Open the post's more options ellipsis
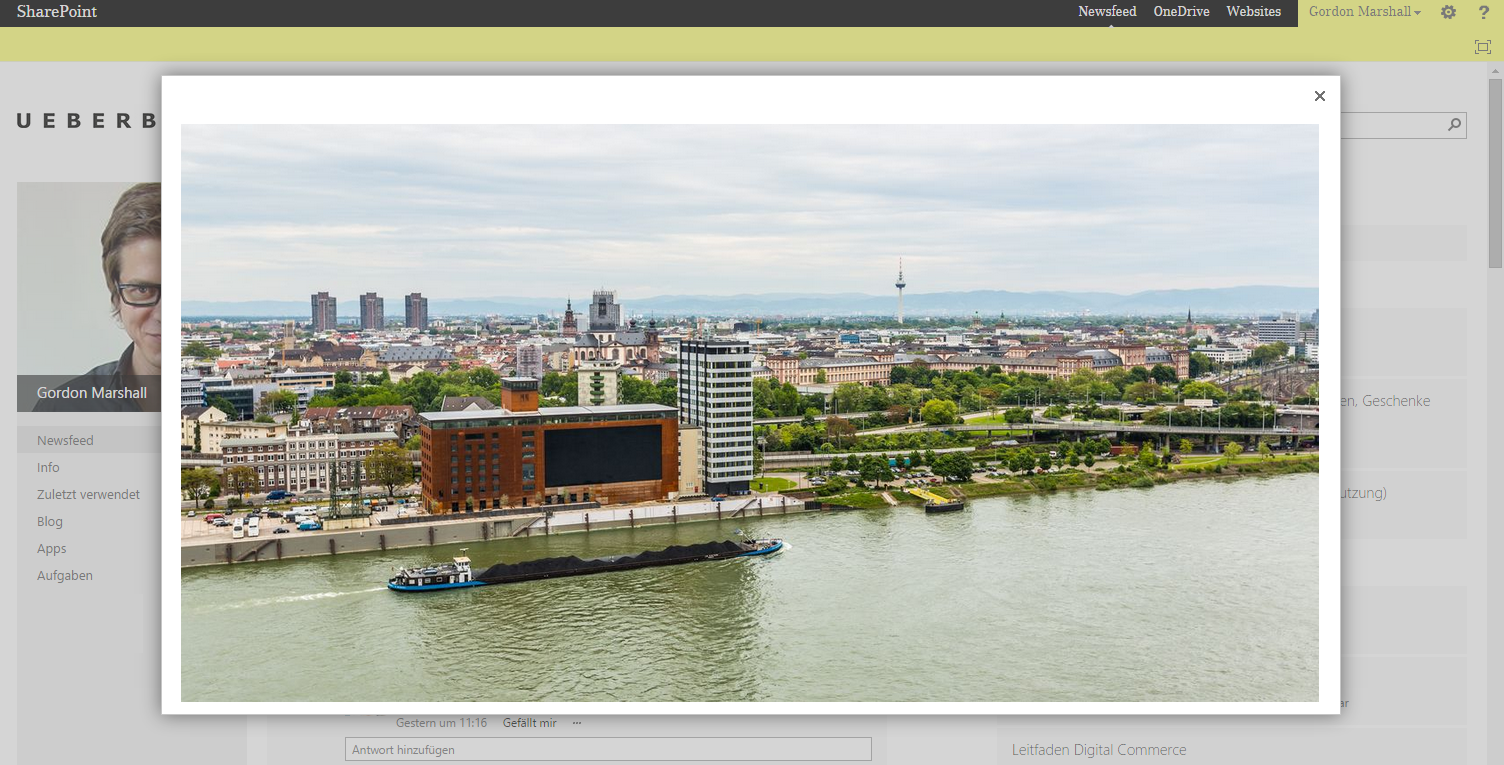 (577, 723)
